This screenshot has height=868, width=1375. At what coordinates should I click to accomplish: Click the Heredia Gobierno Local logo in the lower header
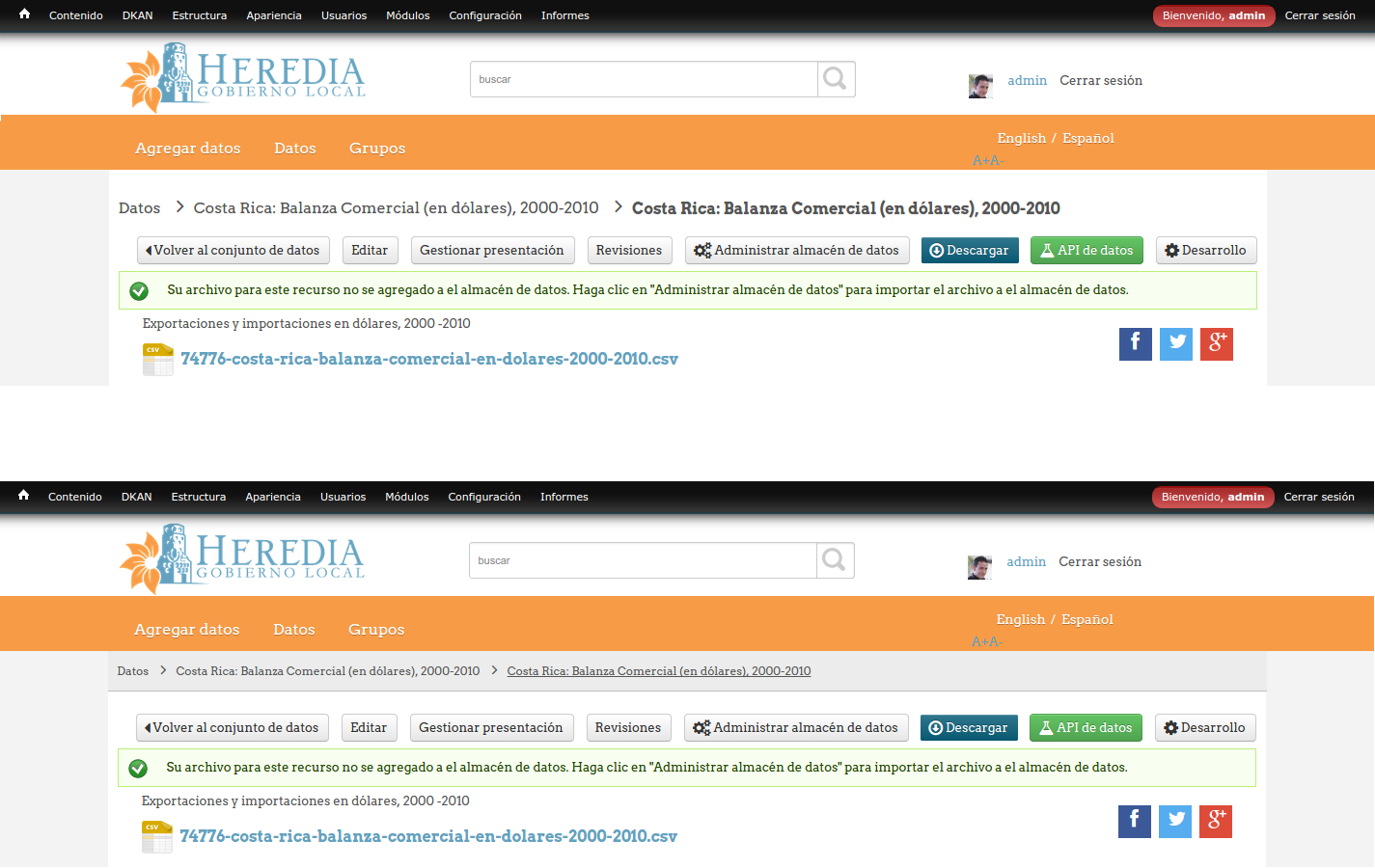(x=242, y=558)
